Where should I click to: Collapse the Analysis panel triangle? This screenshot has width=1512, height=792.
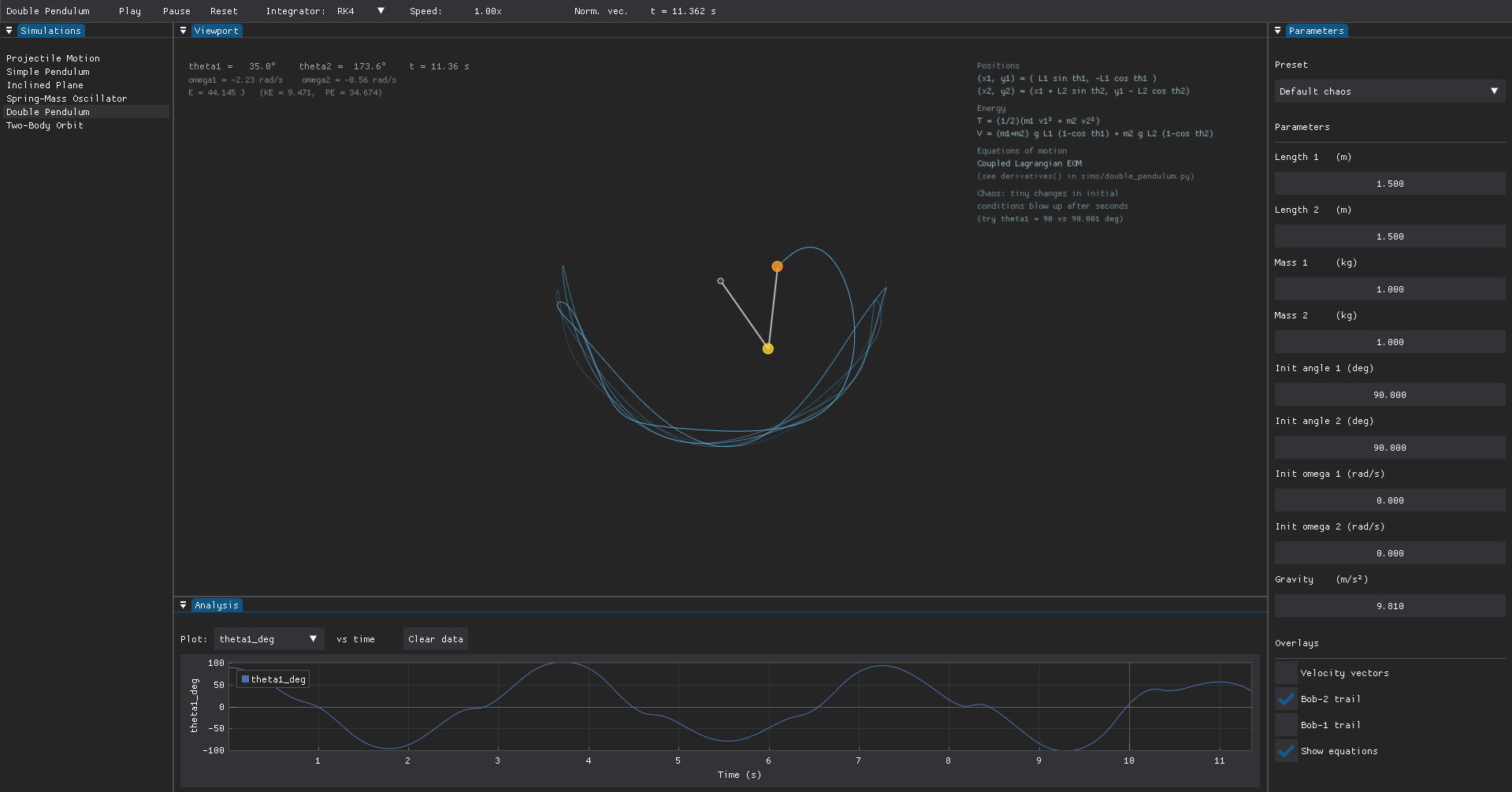click(183, 605)
